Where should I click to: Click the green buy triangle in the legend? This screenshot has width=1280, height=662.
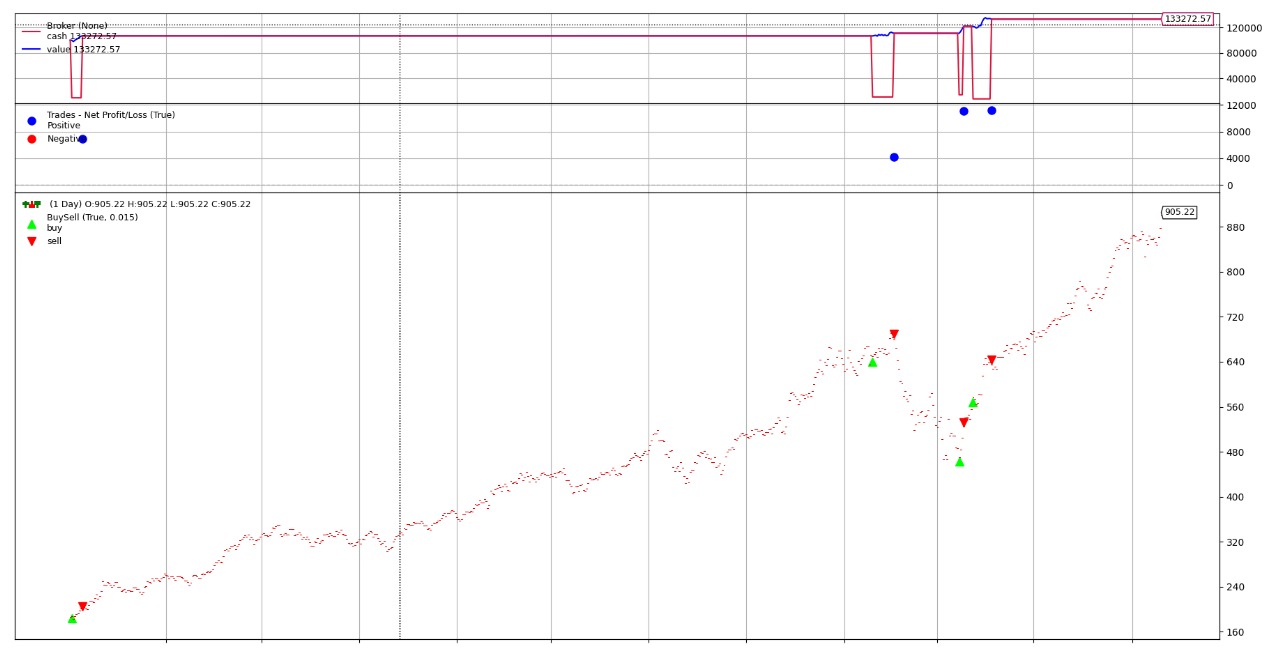point(31,224)
